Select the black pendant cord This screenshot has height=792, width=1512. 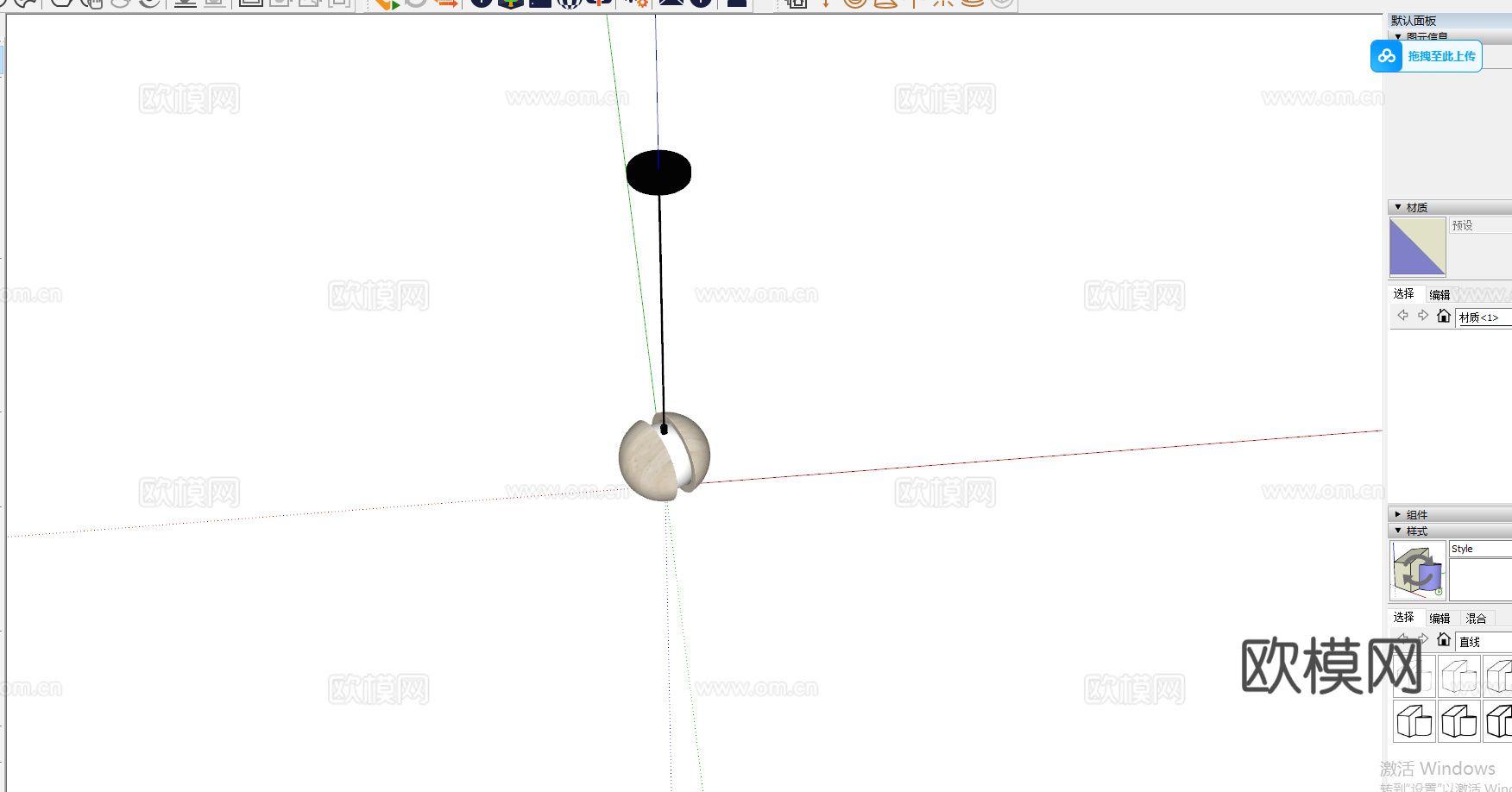(x=662, y=311)
